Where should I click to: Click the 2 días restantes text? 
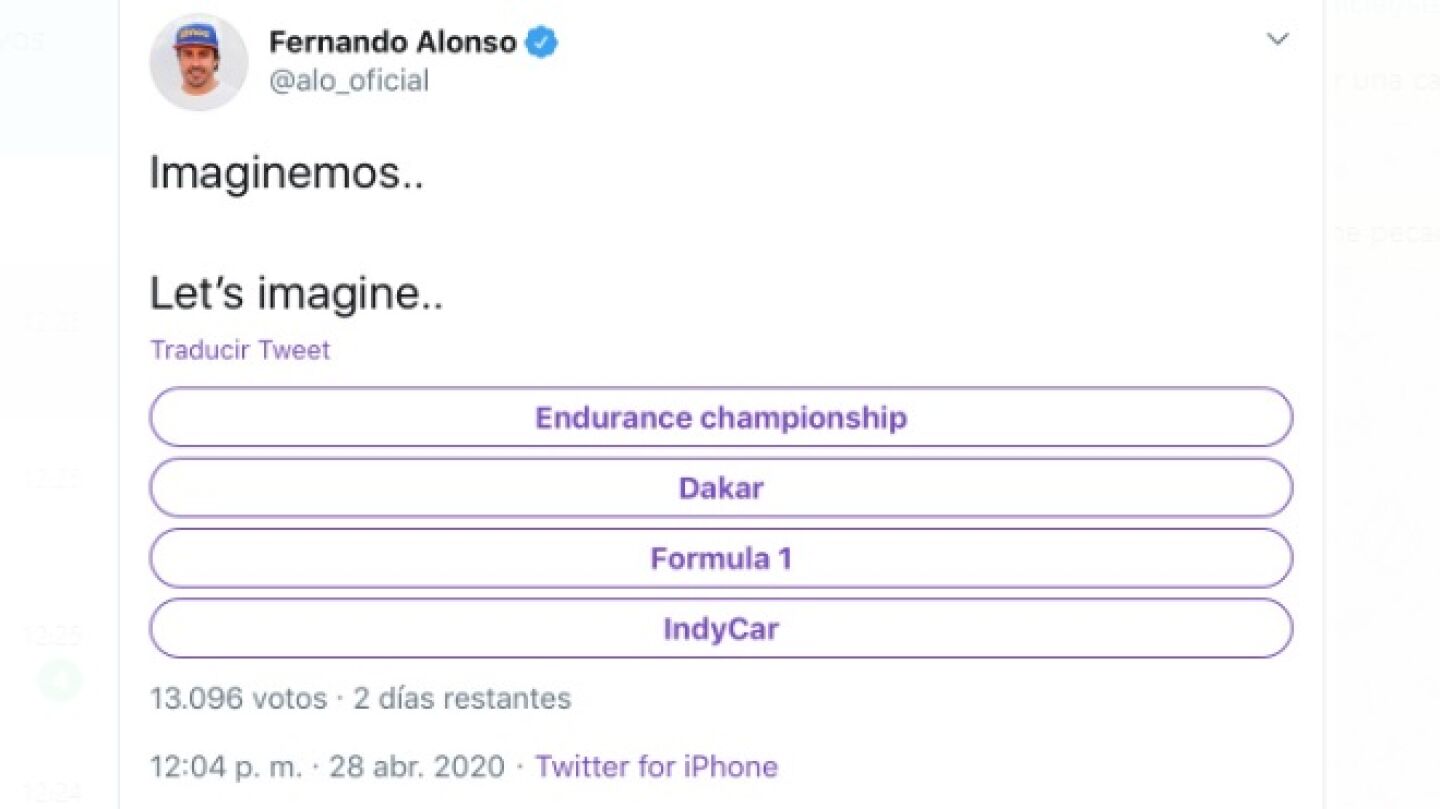point(462,698)
